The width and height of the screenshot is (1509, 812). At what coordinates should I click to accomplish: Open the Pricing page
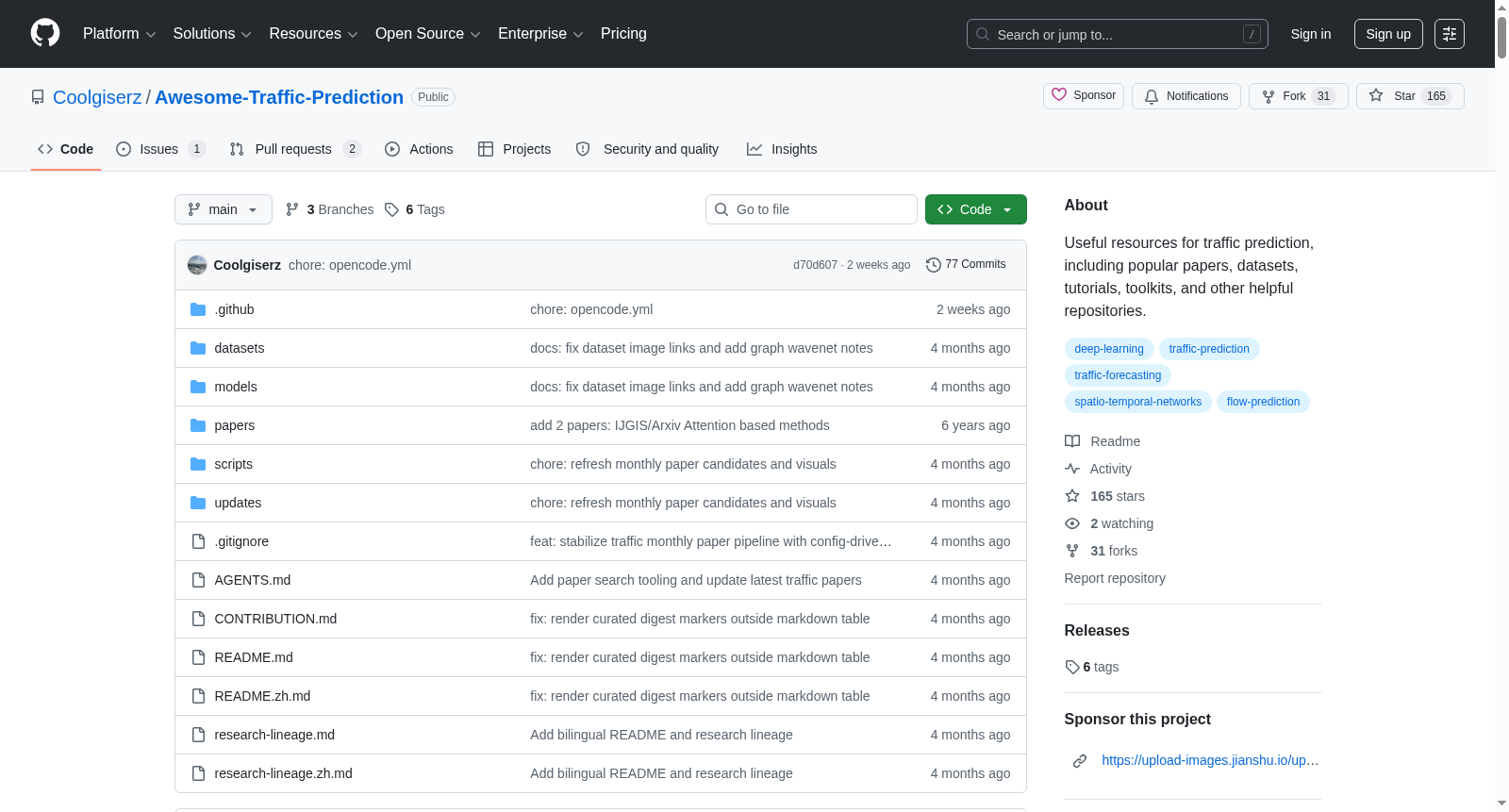point(623,34)
